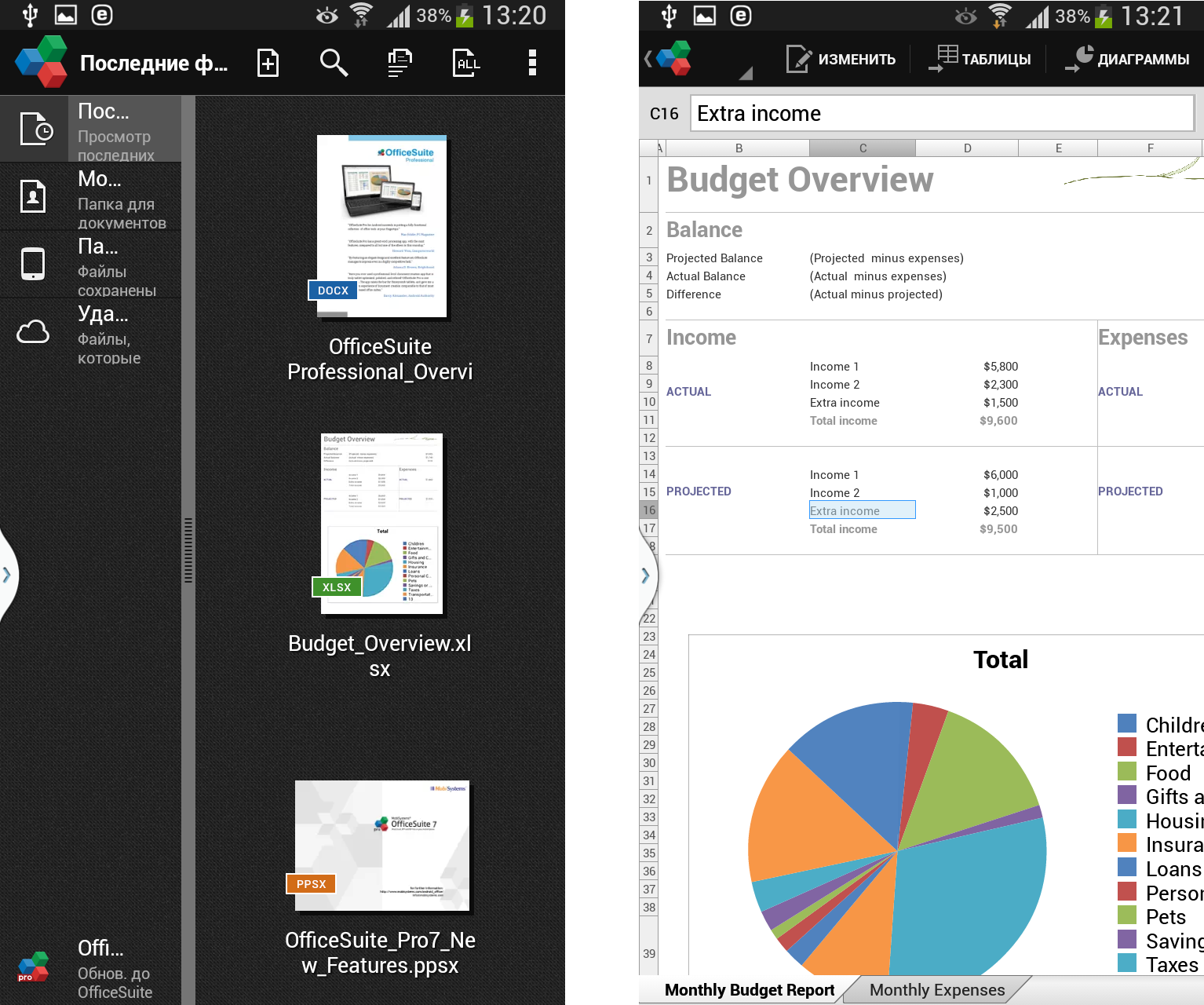Click the $6,000 projected Income 1 value
1204x1005 pixels.
click(x=1001, y=475)
